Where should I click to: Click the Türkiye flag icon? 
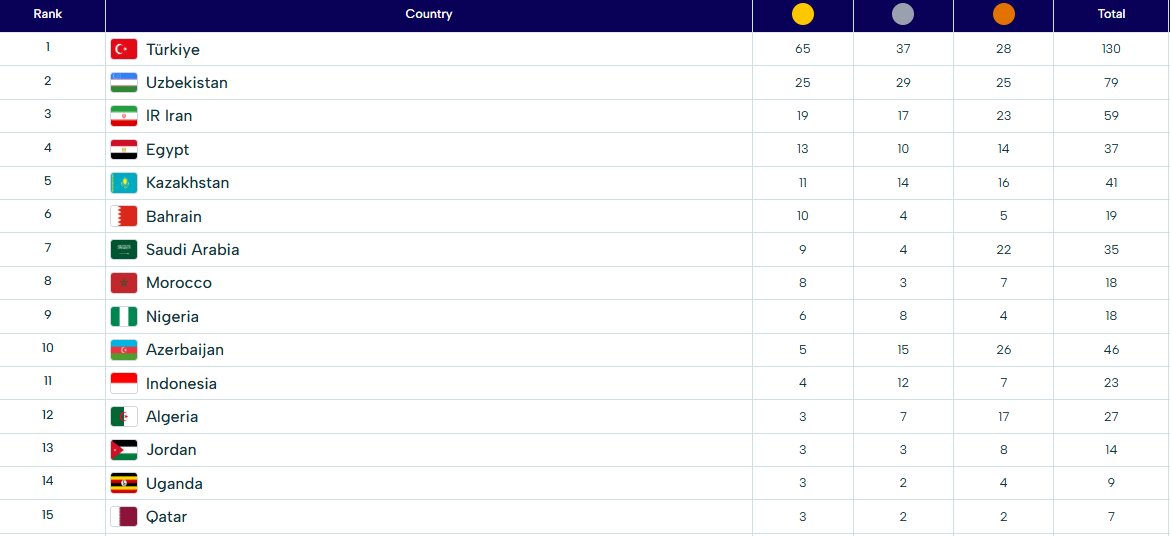(x=124, y=49)
